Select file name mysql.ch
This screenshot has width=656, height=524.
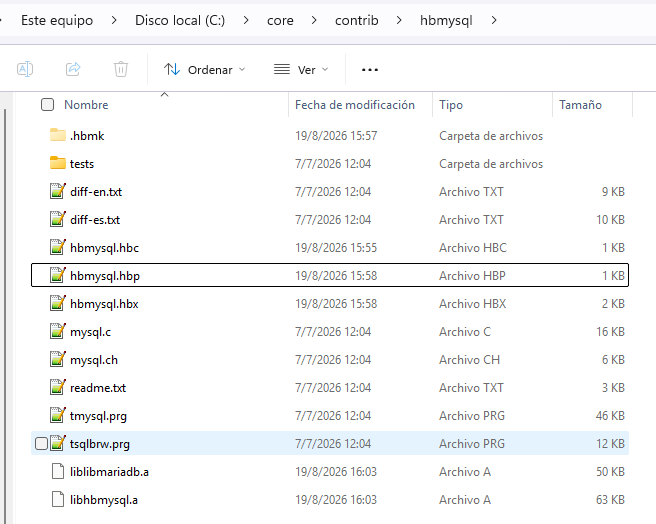(94, 360)
